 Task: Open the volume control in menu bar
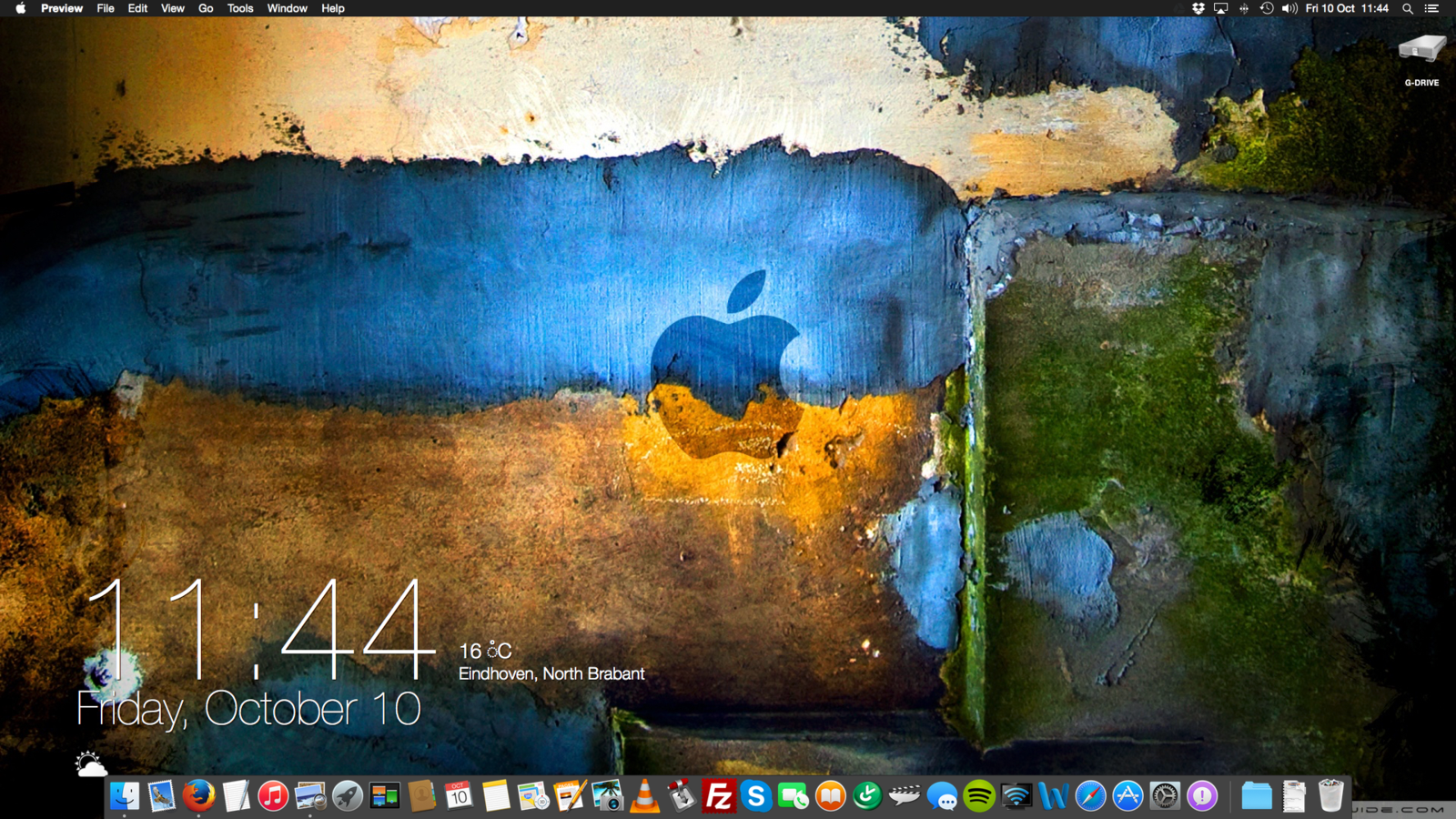point(1289,8)
